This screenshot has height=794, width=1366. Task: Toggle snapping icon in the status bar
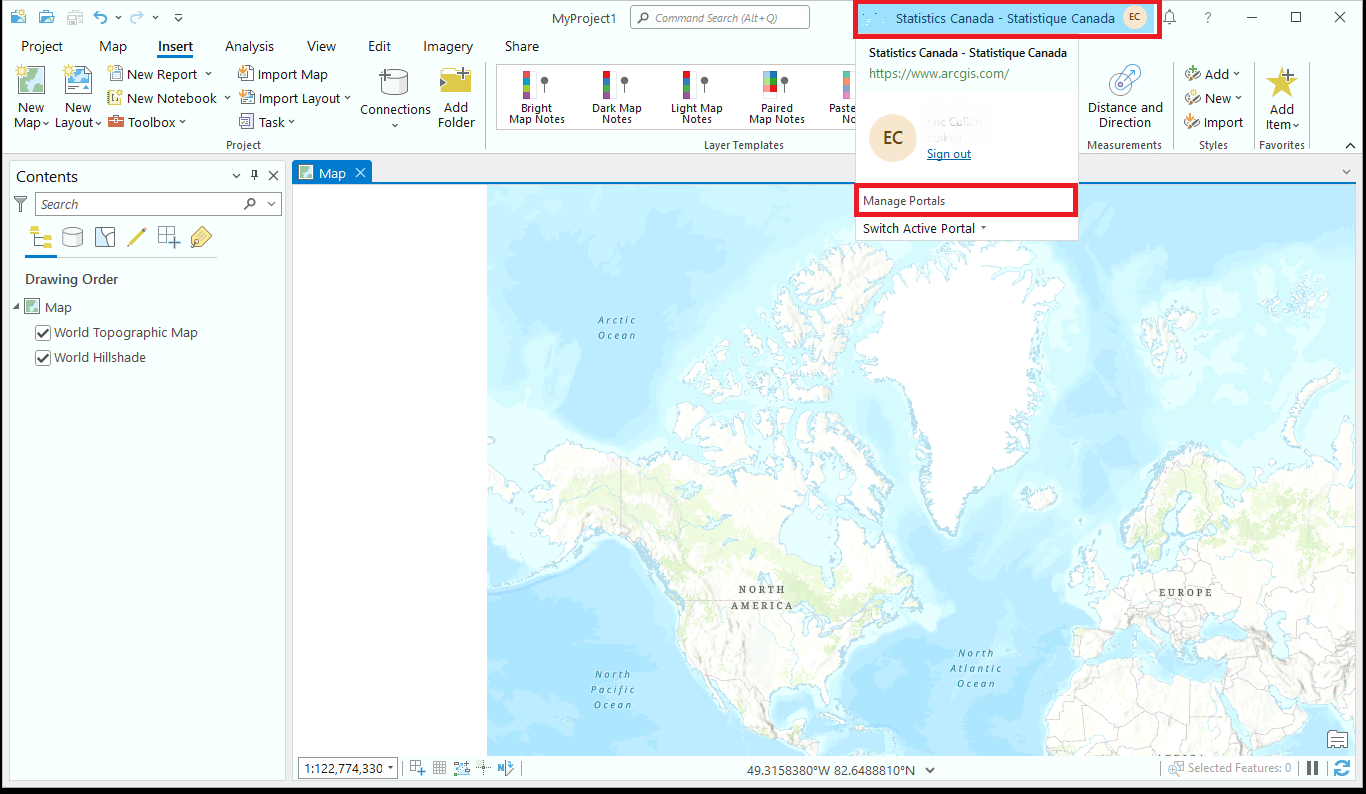tap(417, 768)
